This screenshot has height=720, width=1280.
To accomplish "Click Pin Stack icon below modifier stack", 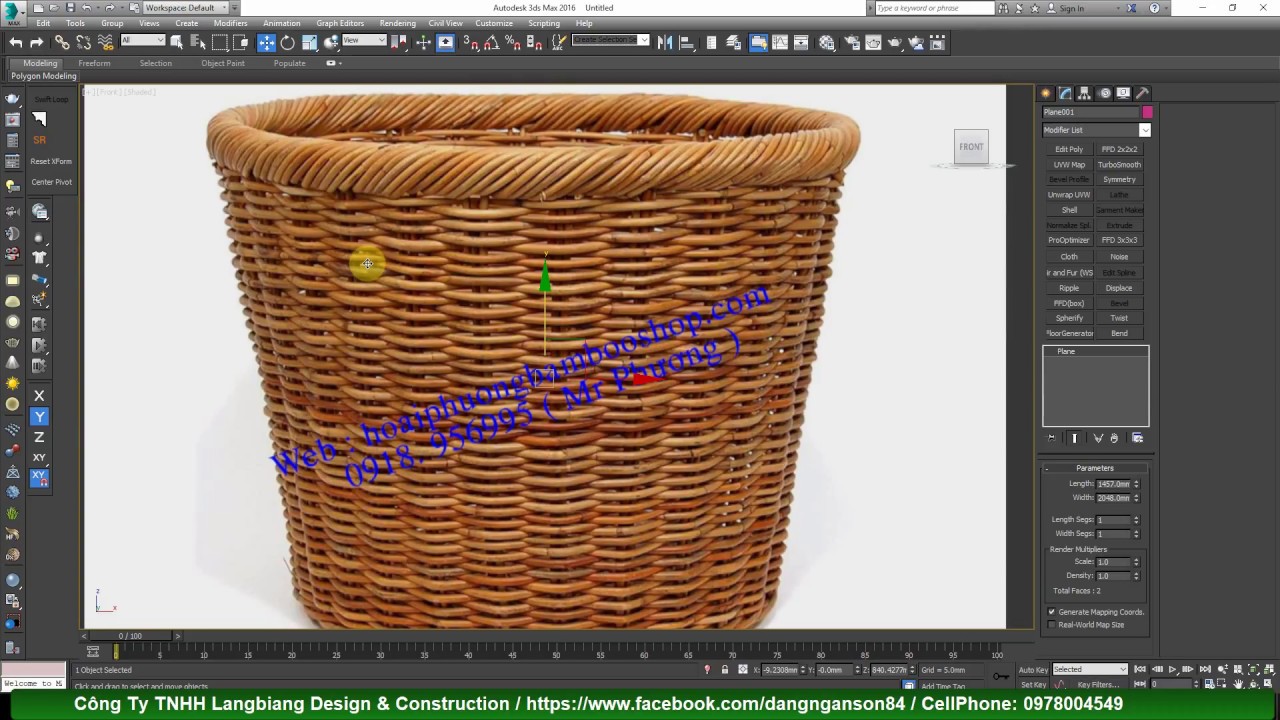I will point(1051,438).
